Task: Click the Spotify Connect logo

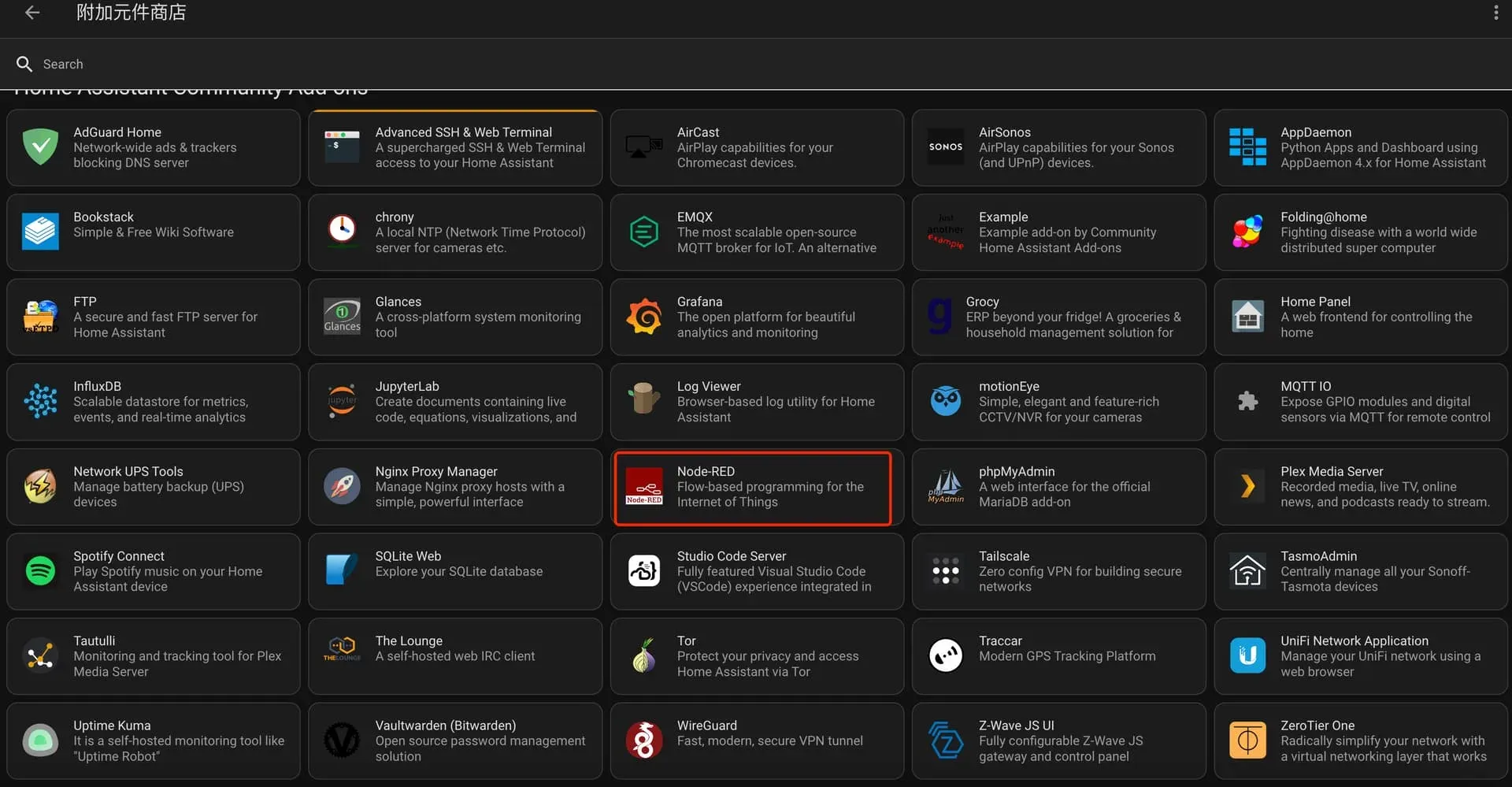Action: coord(40,570)
